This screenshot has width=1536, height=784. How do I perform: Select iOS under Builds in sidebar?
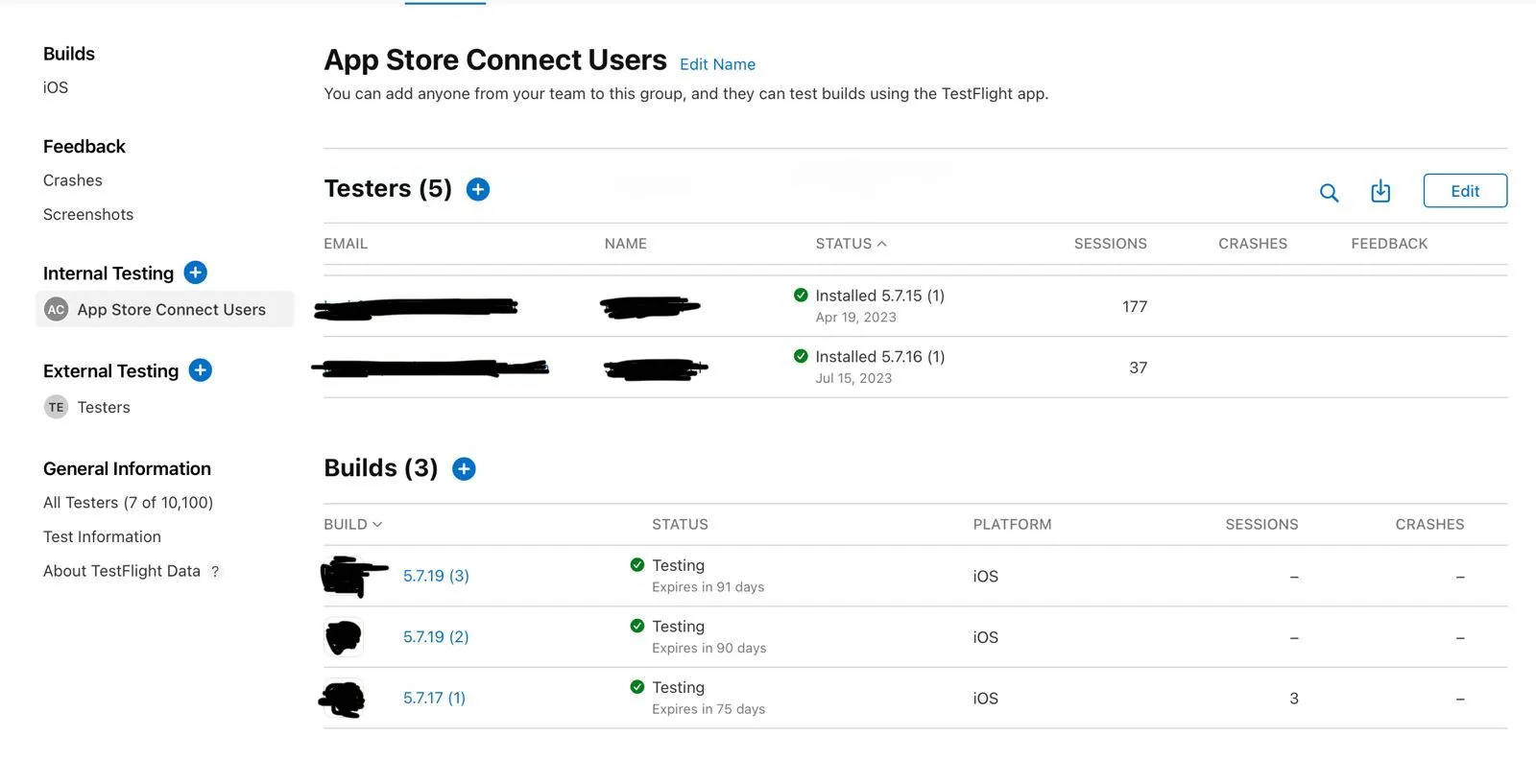coord(56,87)
